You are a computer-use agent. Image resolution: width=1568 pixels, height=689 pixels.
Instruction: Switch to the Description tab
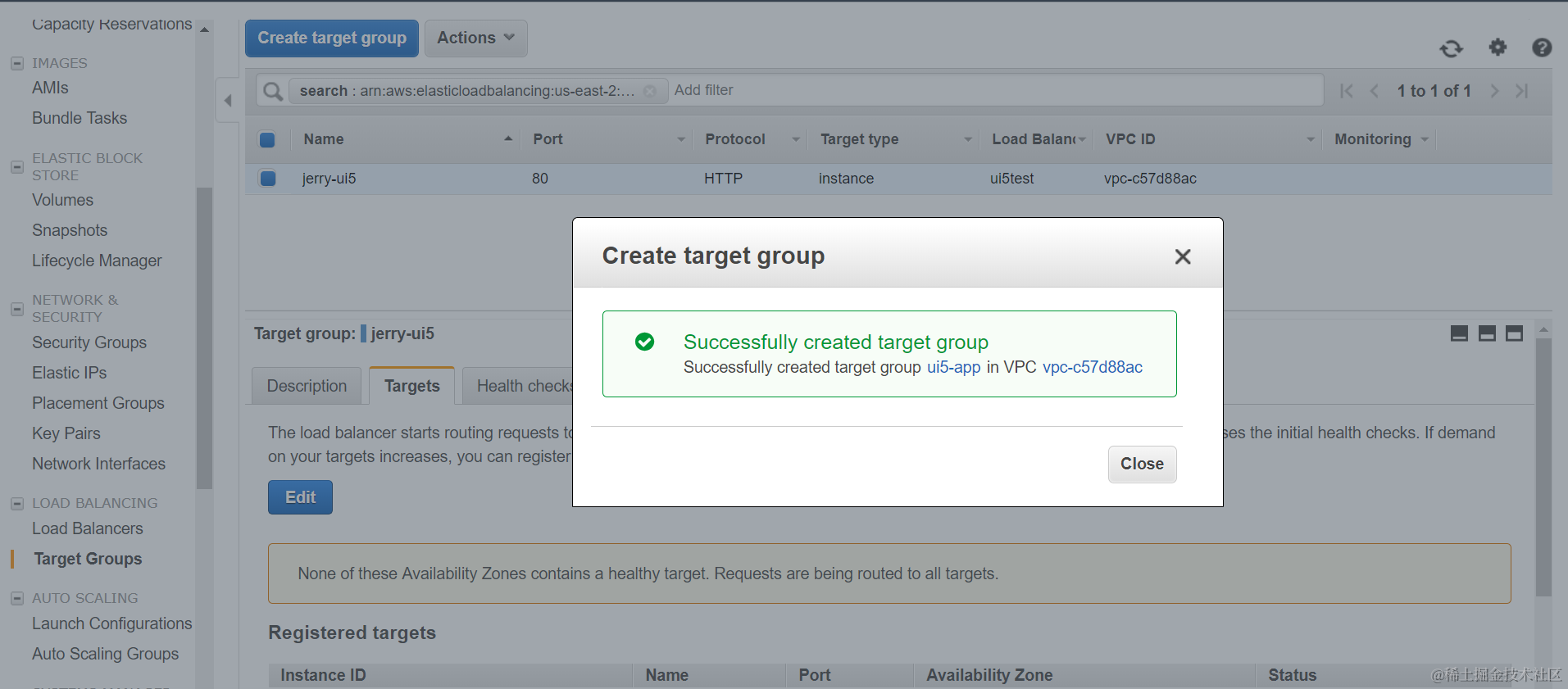click(307, 386)
